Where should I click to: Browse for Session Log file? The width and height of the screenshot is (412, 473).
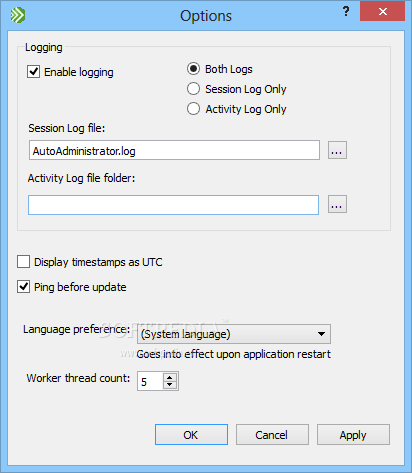pyautogui.click(x=337, y=150)
